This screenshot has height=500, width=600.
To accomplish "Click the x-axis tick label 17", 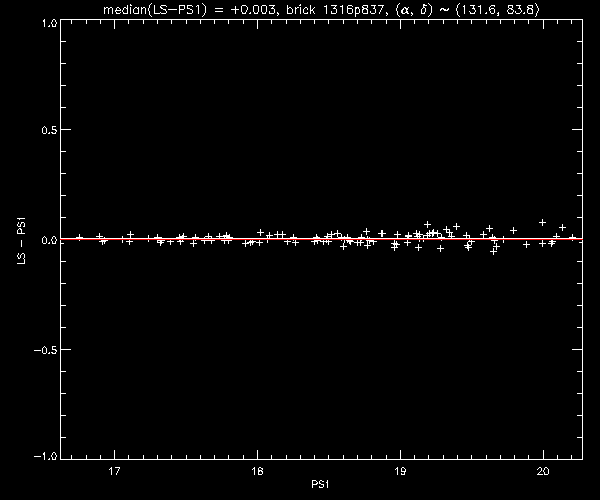I will (x=114, y=471).
